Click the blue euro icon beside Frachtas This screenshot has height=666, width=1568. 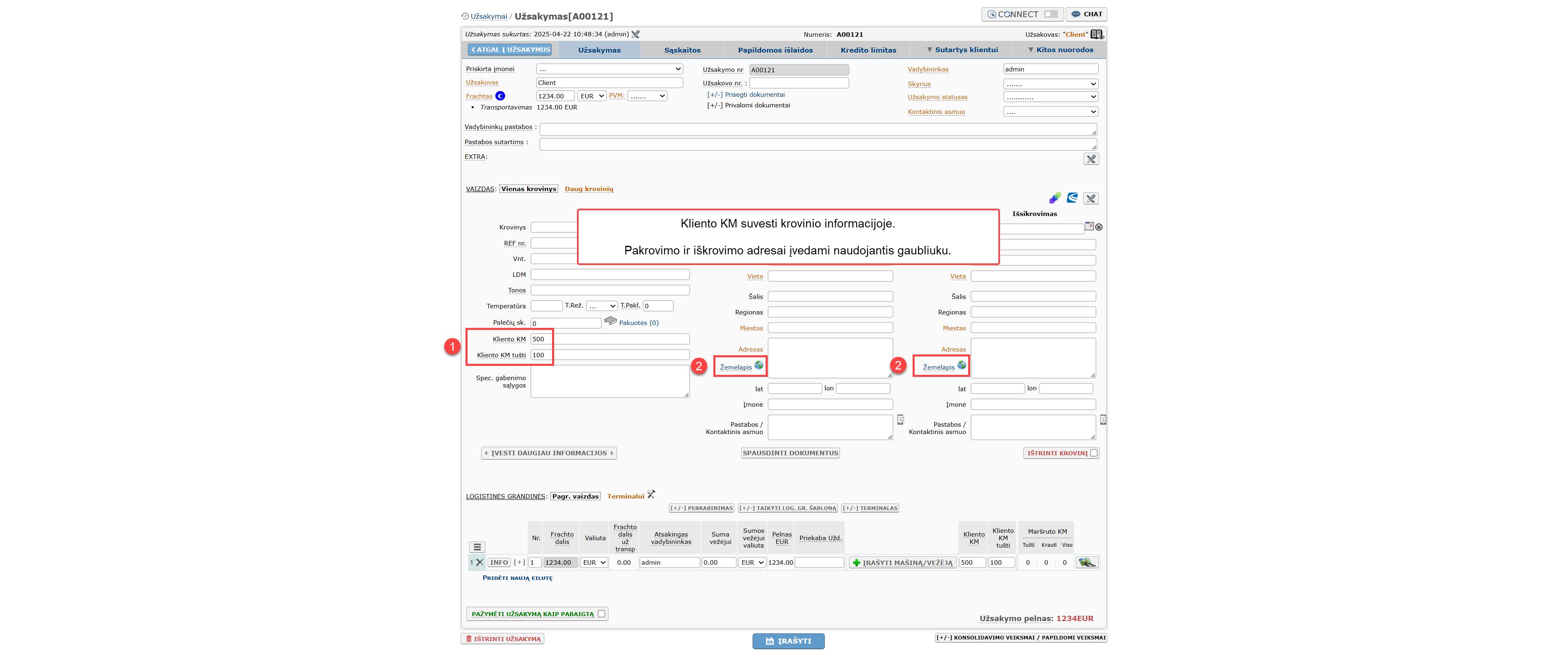coord(500,96)
